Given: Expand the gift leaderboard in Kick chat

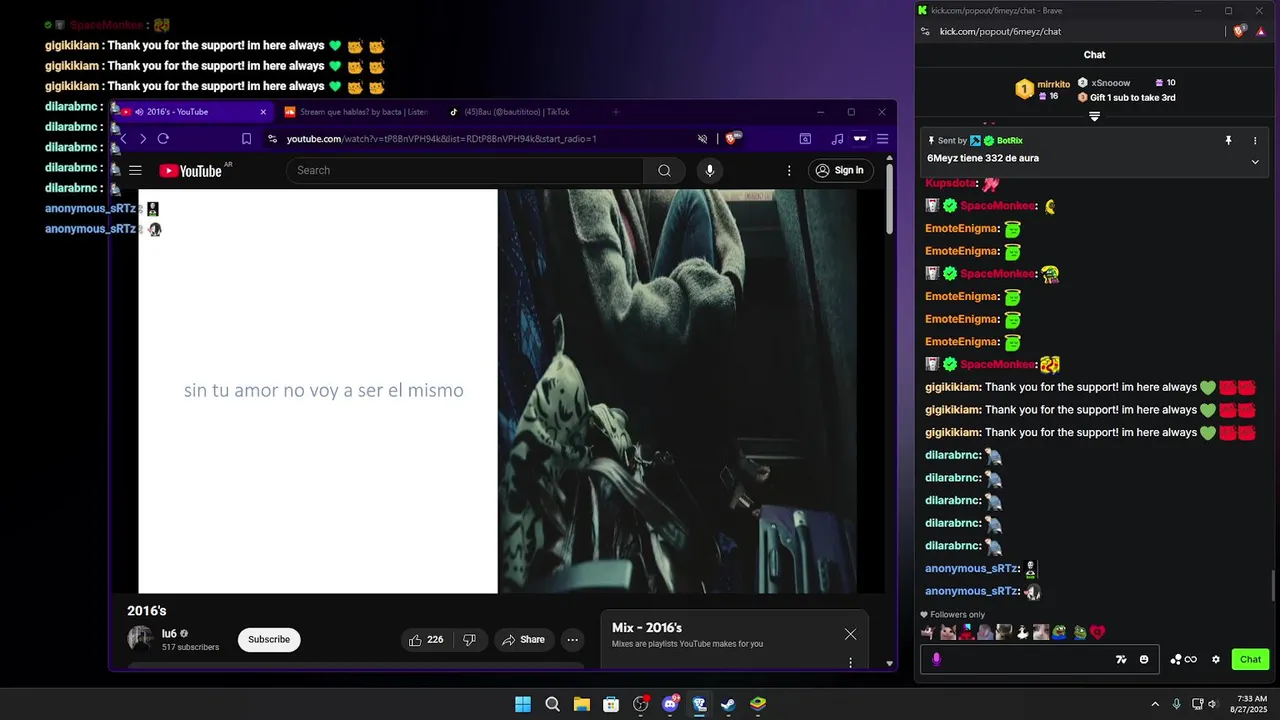Looking at the screenshot, I should (x=1094, y=117).
